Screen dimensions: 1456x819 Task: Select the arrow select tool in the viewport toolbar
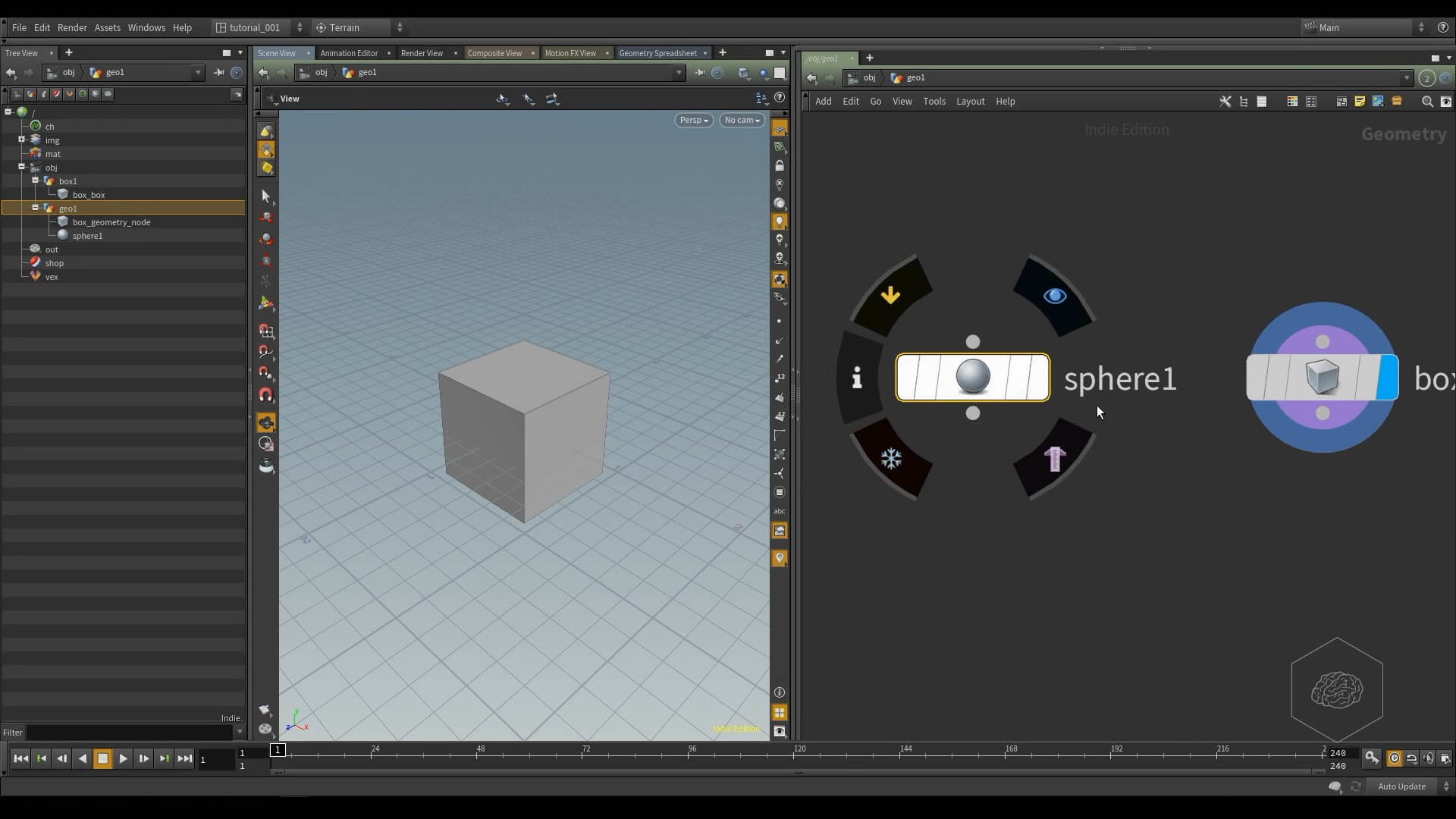point(265,196)
